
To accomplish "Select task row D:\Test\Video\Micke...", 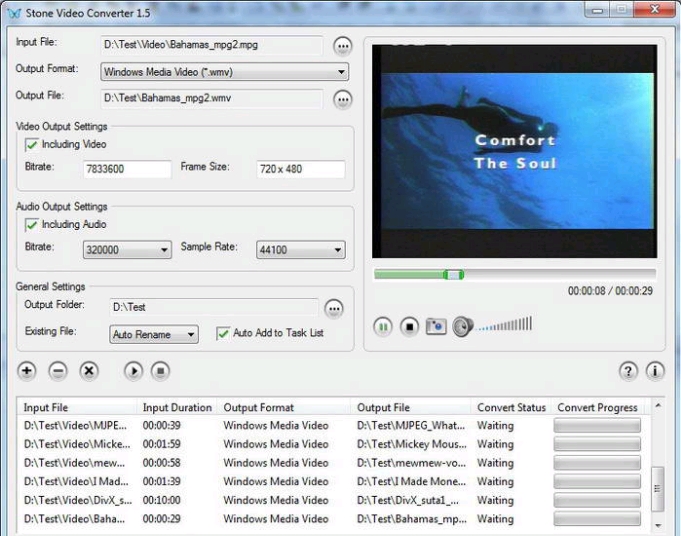I will click(334, 444).
